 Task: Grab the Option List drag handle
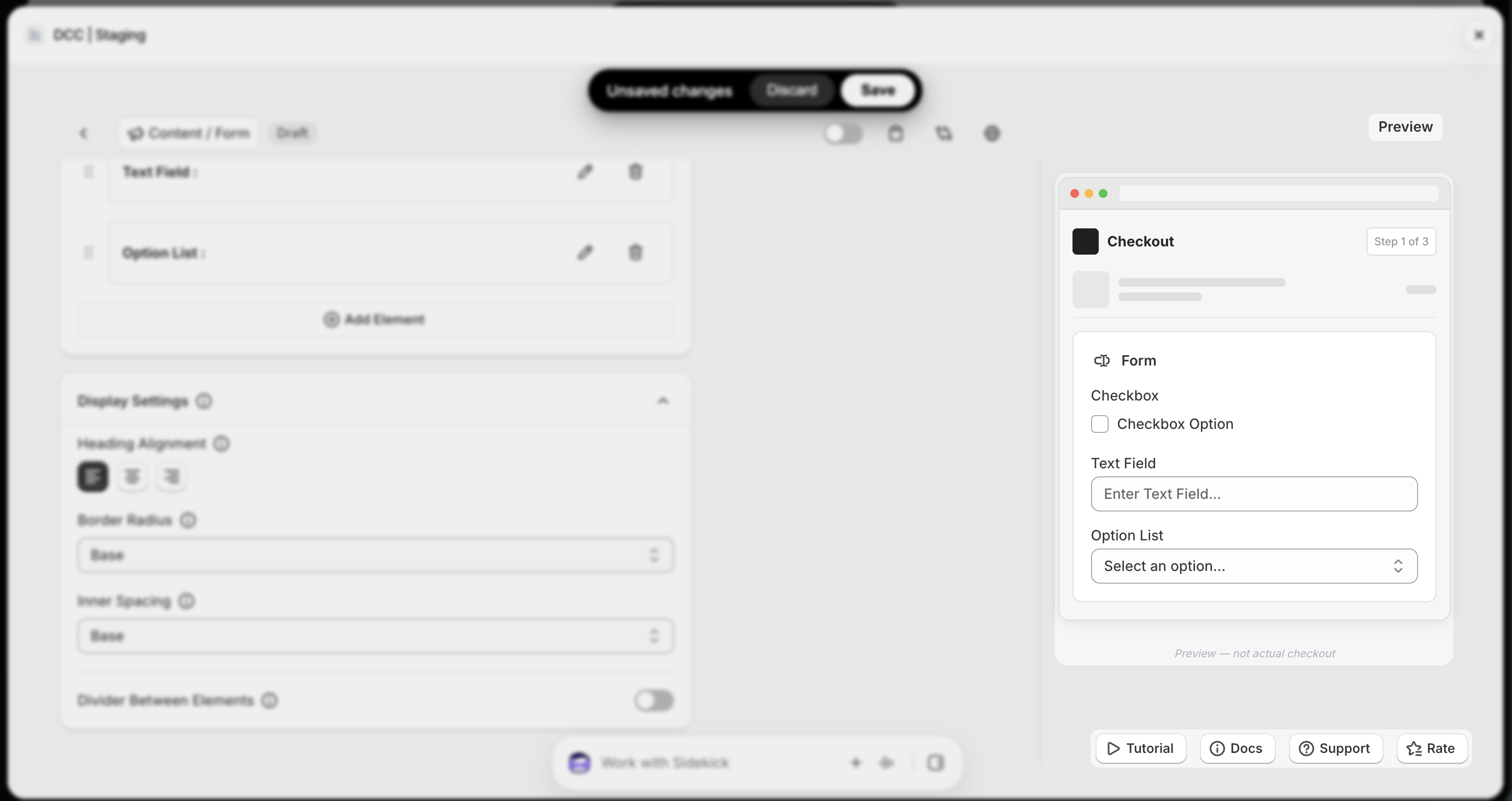pos(88,252)
